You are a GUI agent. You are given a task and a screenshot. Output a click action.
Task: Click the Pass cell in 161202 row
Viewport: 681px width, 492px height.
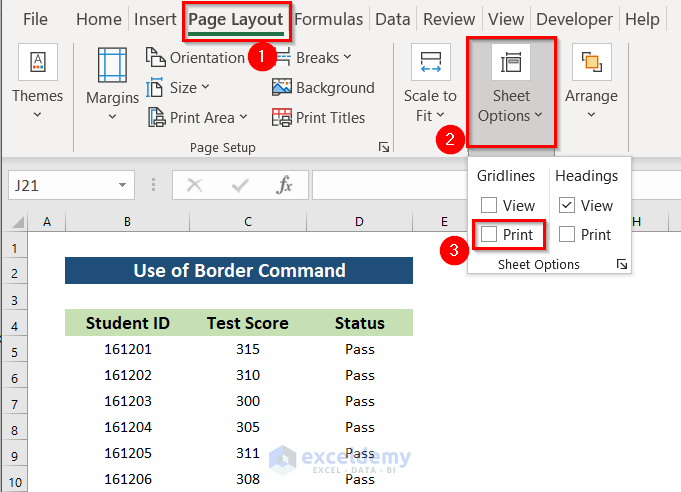tap(360, 375)
